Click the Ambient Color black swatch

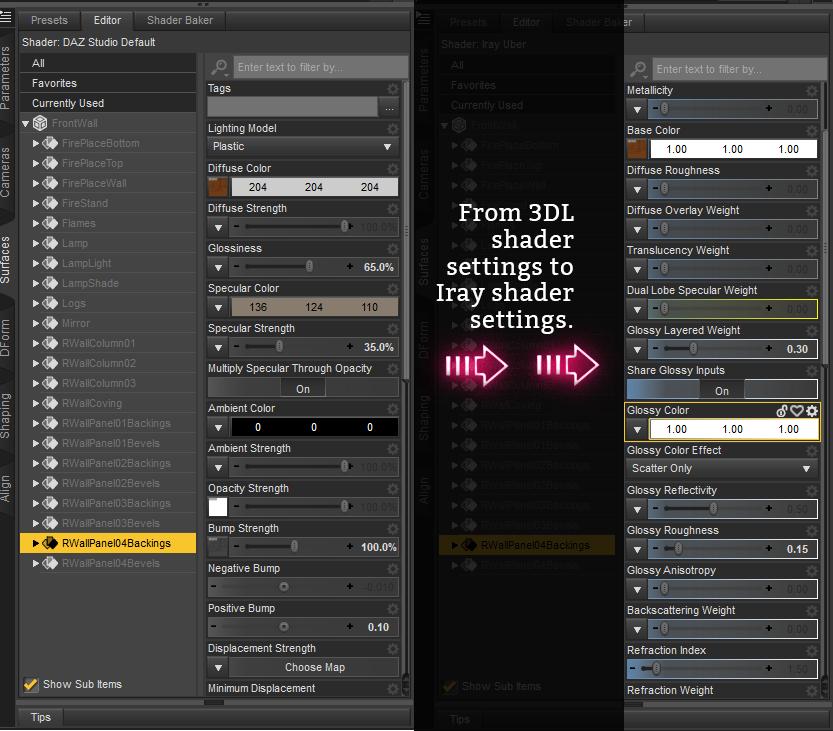click(x=314, y=427)
